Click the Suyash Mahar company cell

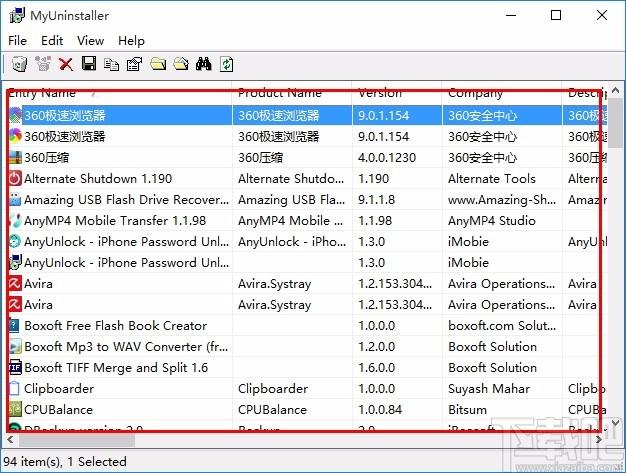click(489, 388)
